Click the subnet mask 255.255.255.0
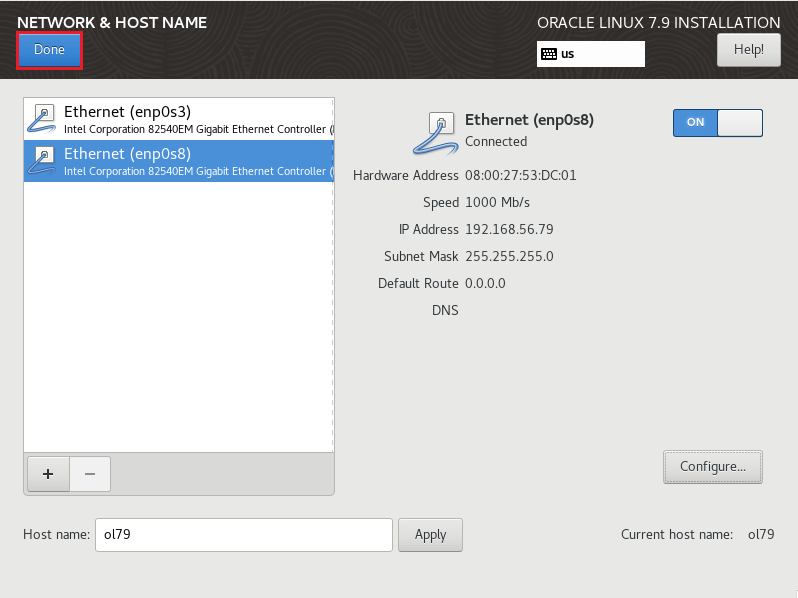The width and height of the screenshot is (798, 598). coord(509,257)
